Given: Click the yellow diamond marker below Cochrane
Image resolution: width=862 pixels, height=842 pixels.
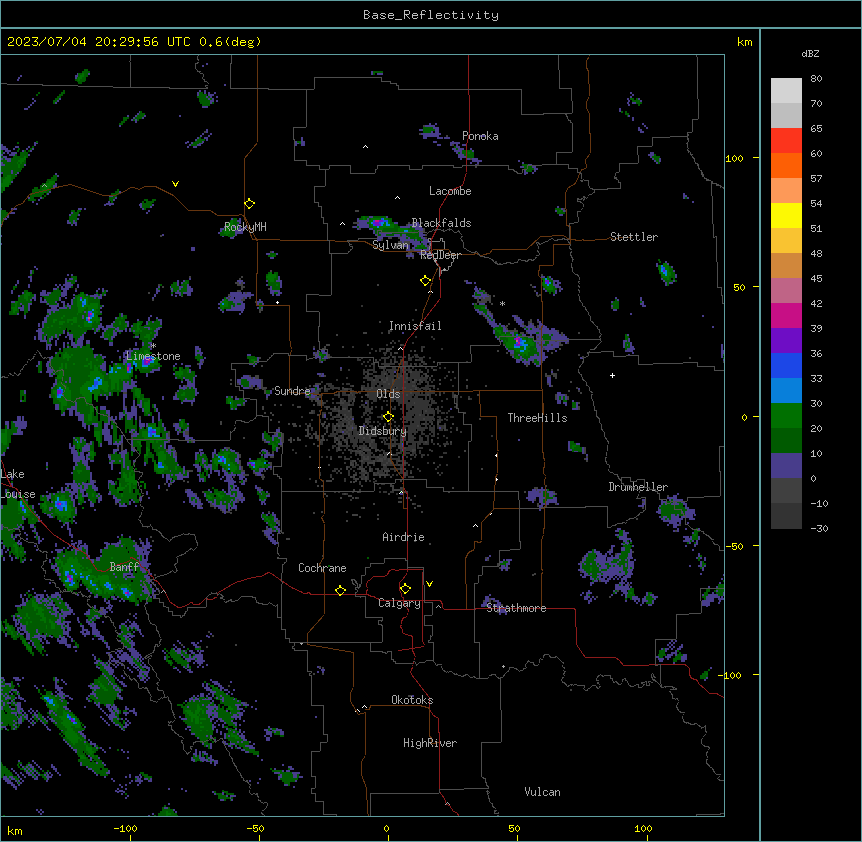Looking at the screenshot, I should click(x=340, y=590).
